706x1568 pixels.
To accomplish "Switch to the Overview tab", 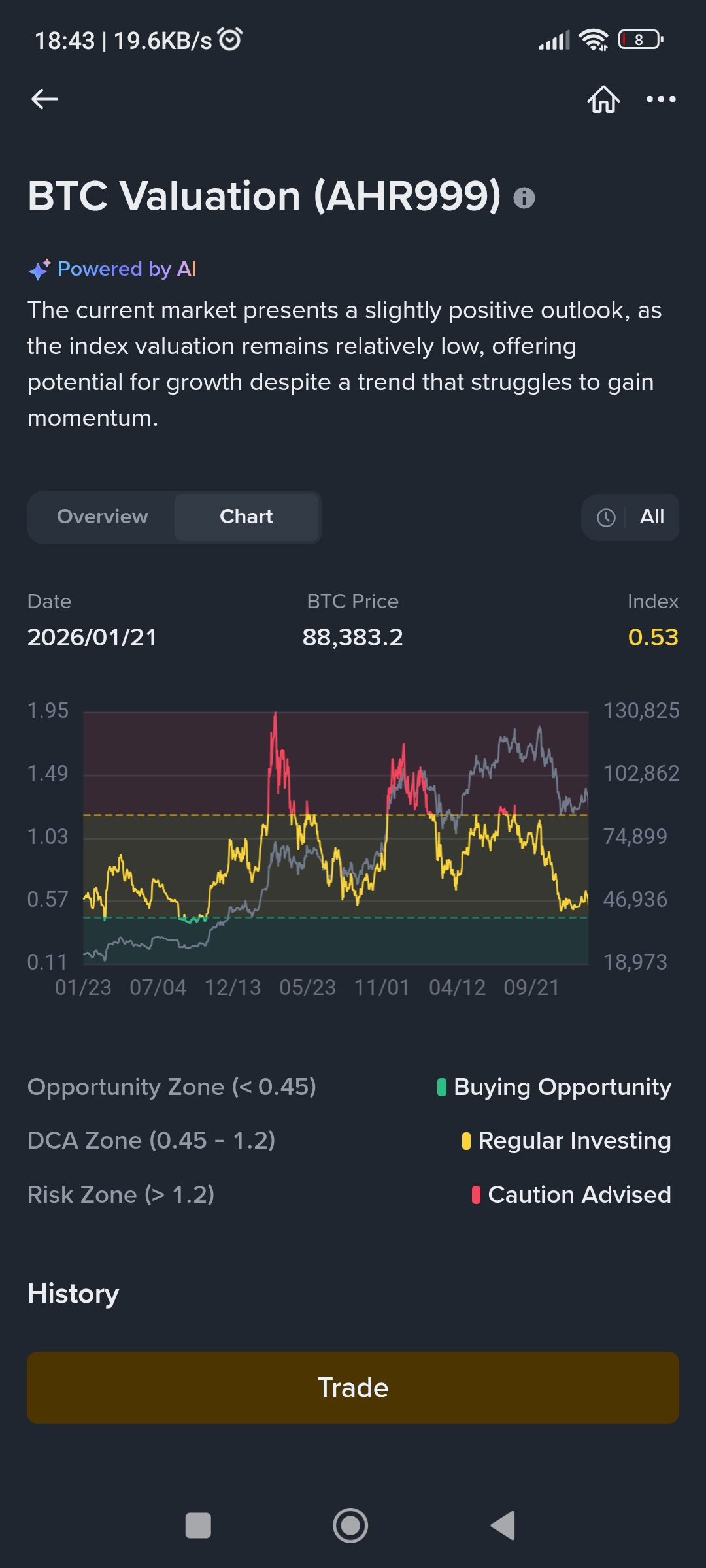I will 103,517.
